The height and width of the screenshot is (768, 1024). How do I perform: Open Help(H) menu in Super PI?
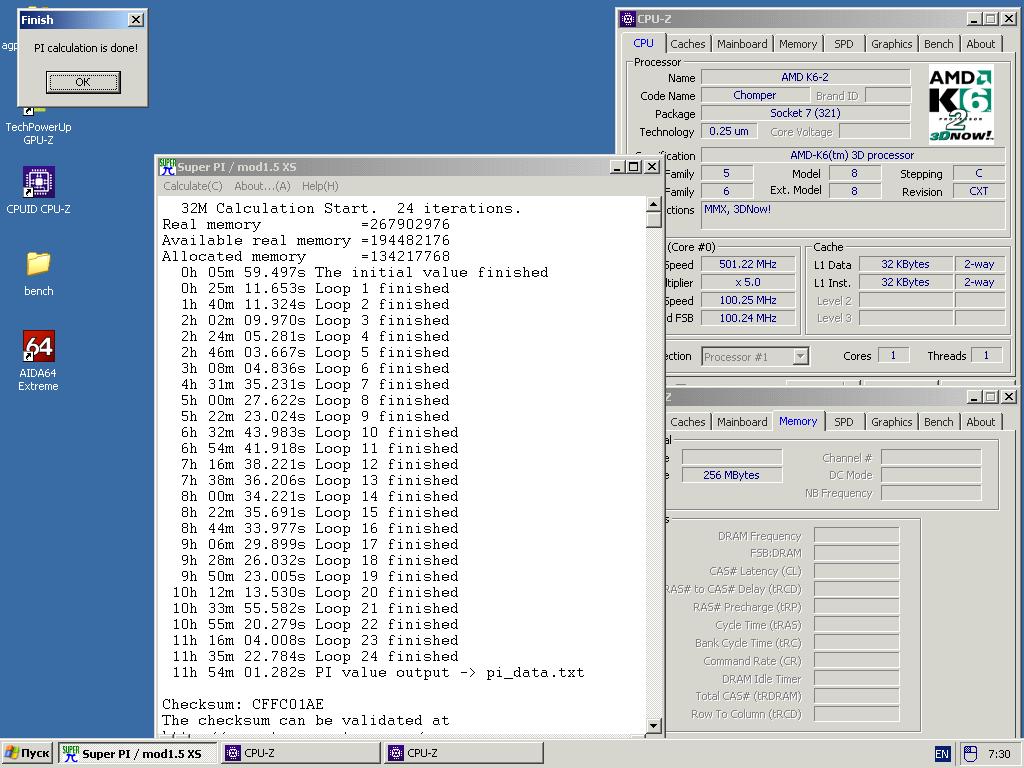[320, 186]
